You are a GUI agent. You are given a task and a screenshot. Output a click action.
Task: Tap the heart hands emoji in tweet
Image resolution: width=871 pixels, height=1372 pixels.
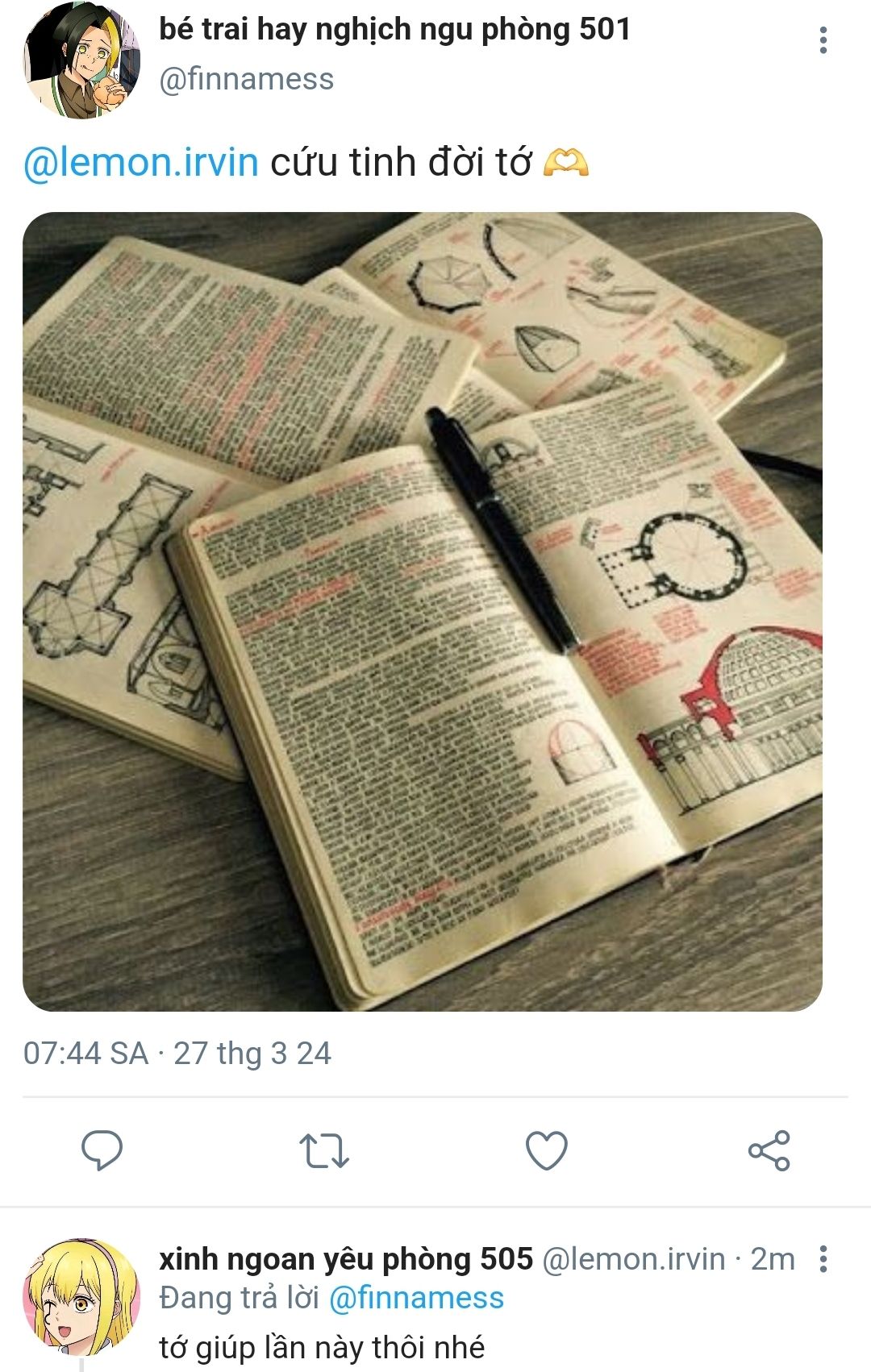point(566,162)
